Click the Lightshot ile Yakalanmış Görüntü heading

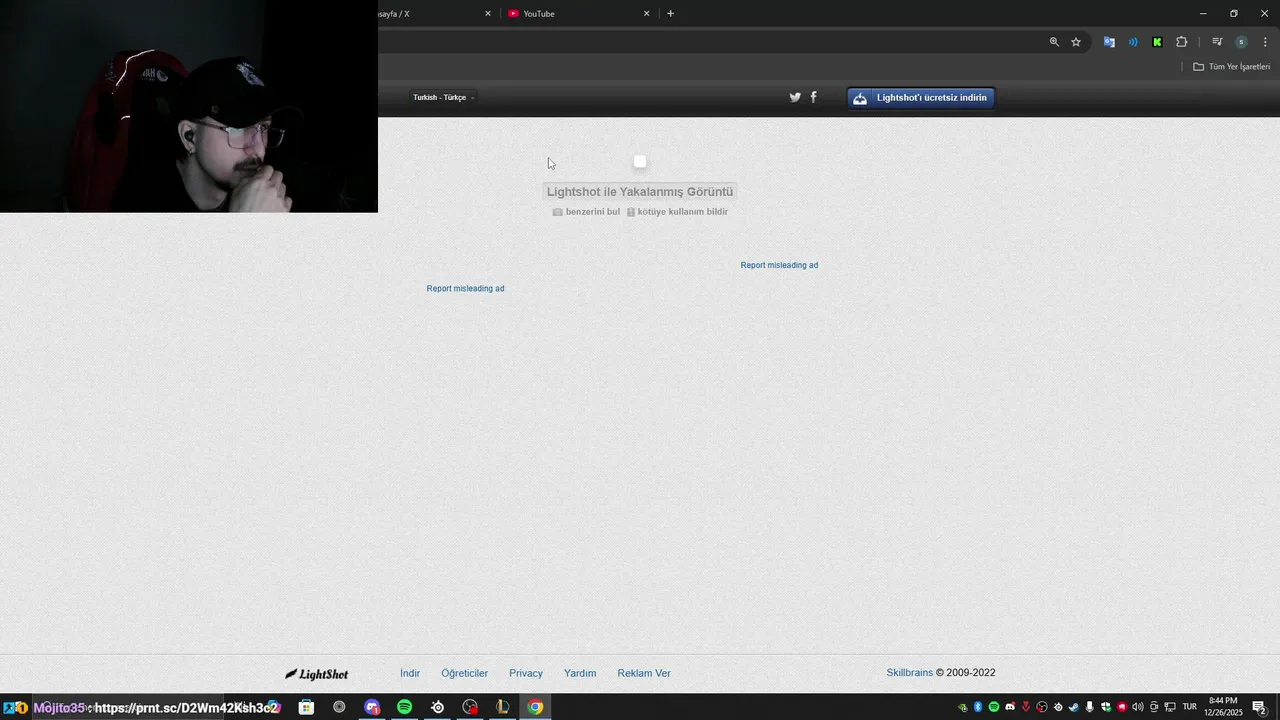(x=640, y=191)
